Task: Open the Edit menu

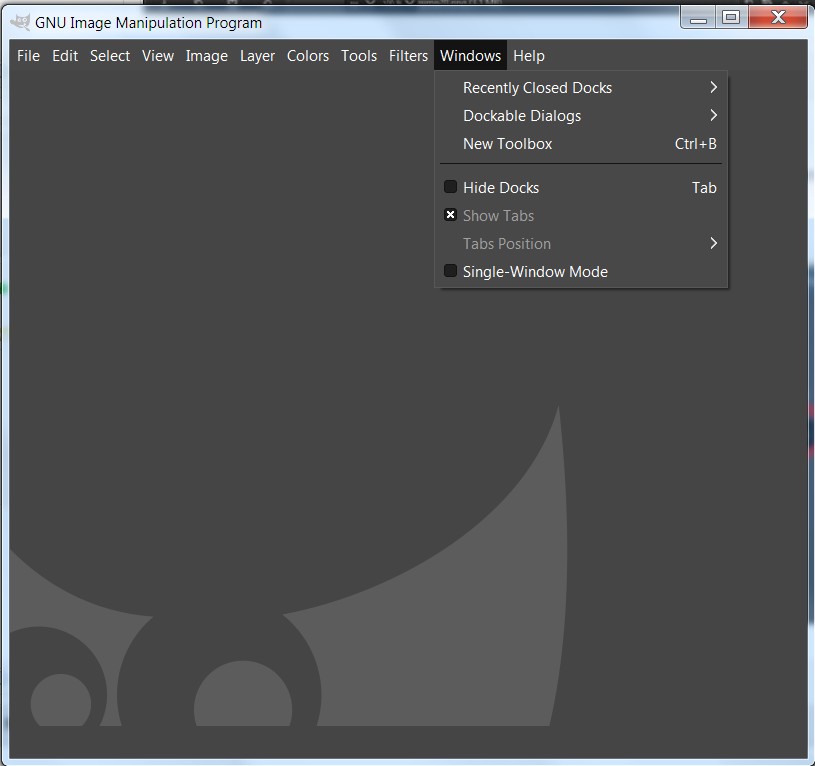Action: (x=65, y=56)
